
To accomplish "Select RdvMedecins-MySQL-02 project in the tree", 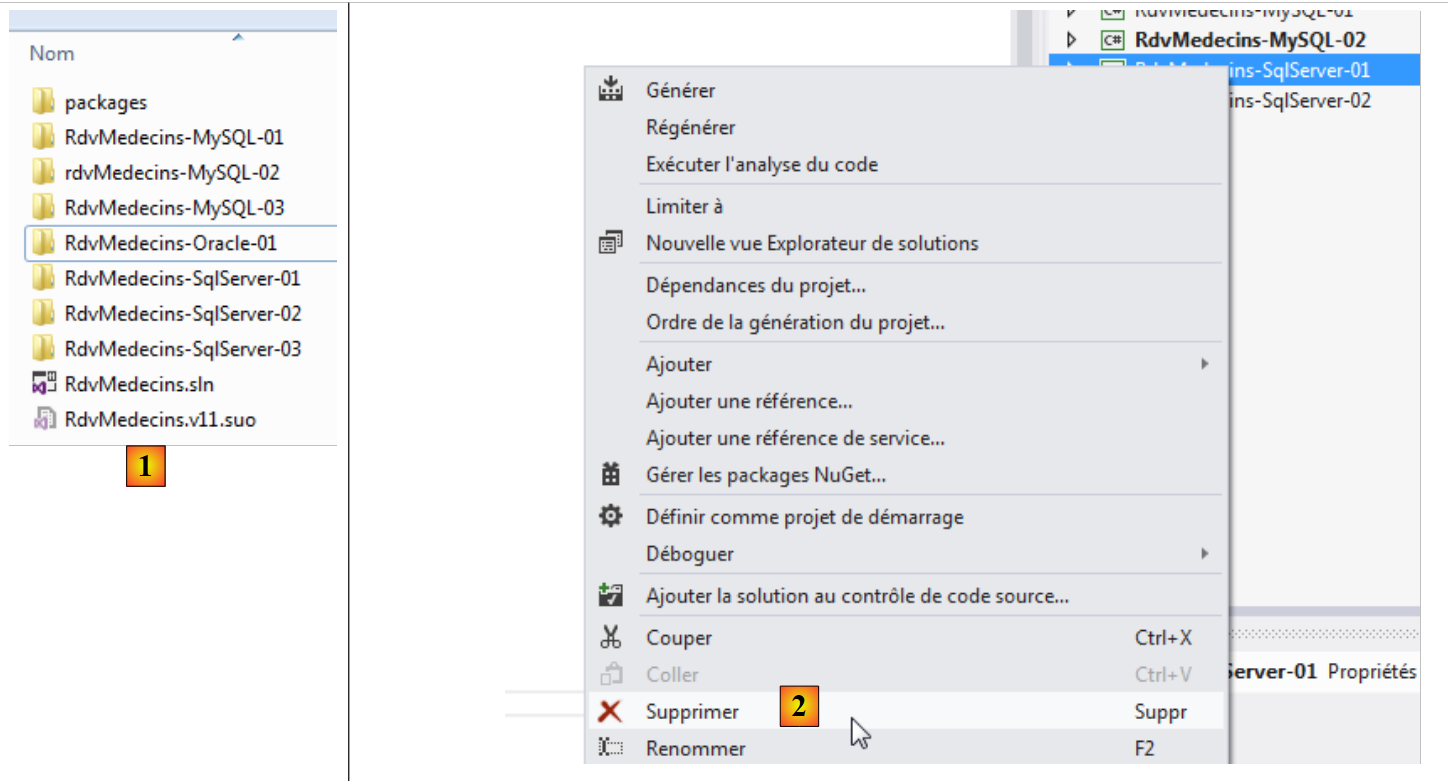I will point(1250,41).
